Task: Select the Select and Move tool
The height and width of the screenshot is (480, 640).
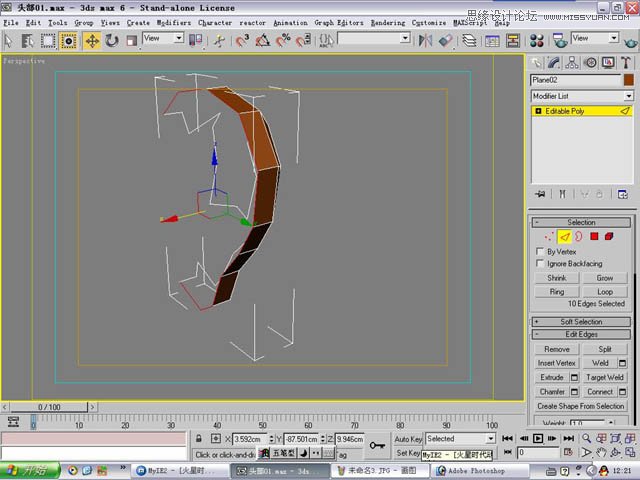Action: [x=92, y=41]
